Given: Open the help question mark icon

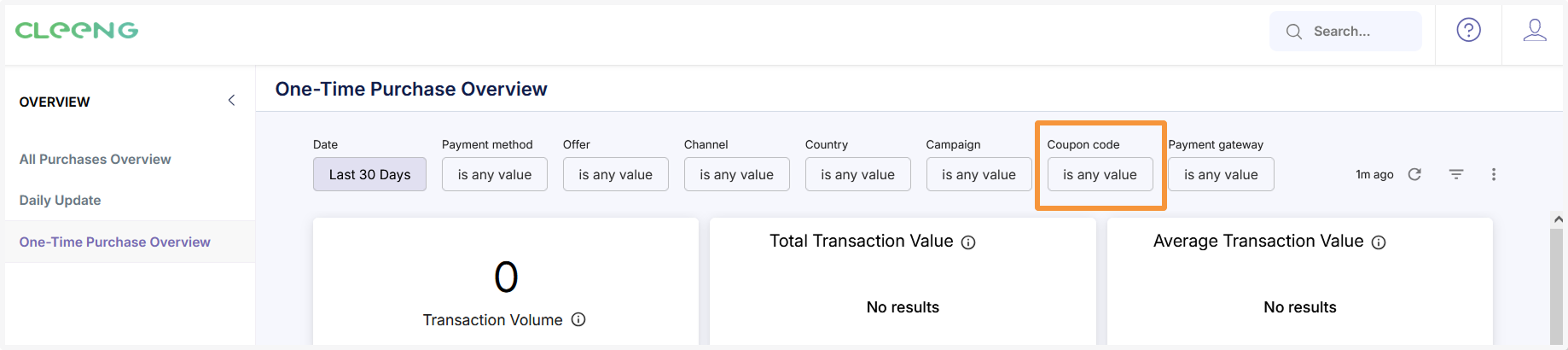Looking at the screenshot, I should (x=1468, y=31).
